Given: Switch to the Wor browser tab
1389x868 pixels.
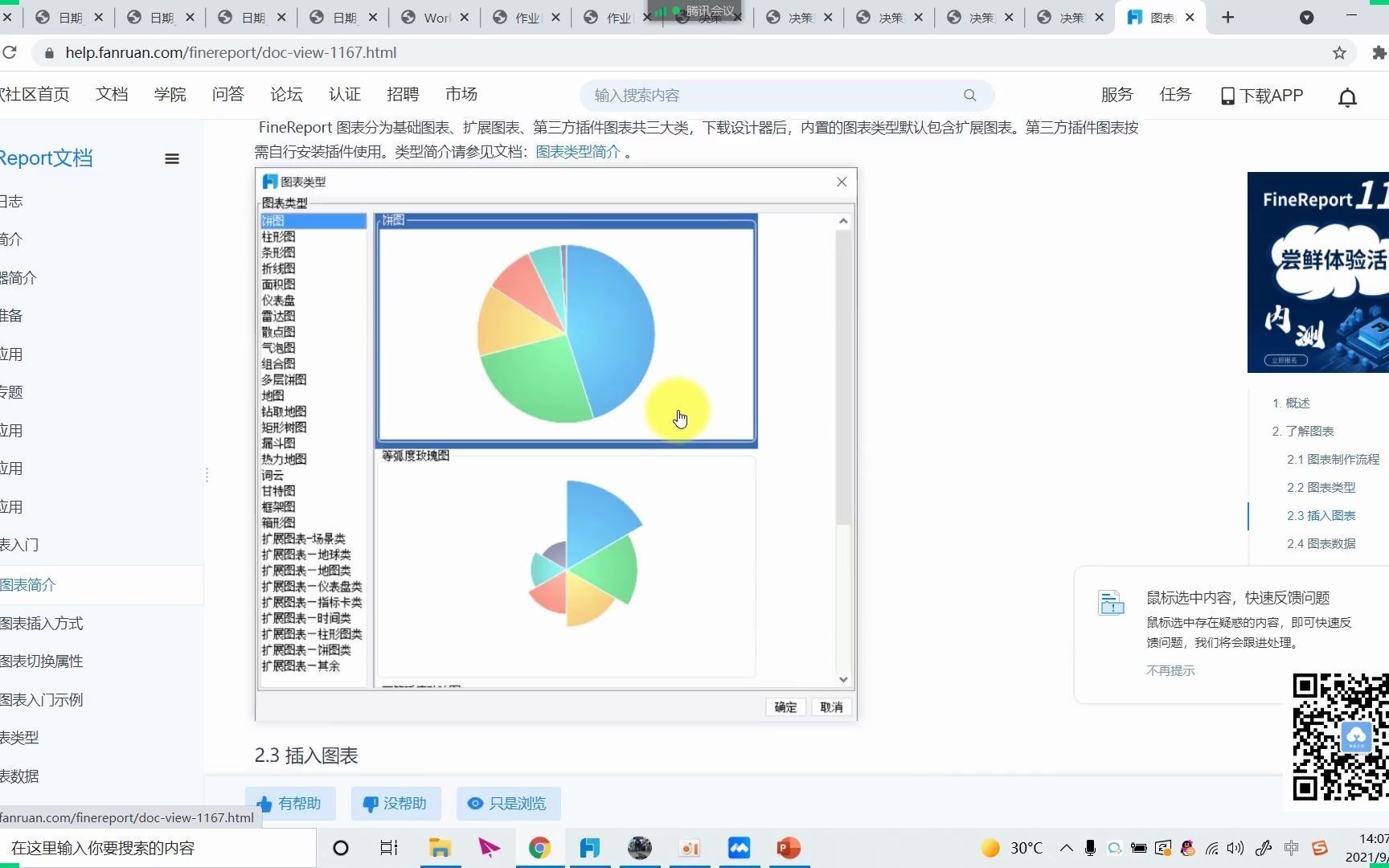Looking at the screenshot, I should point(436,17).
